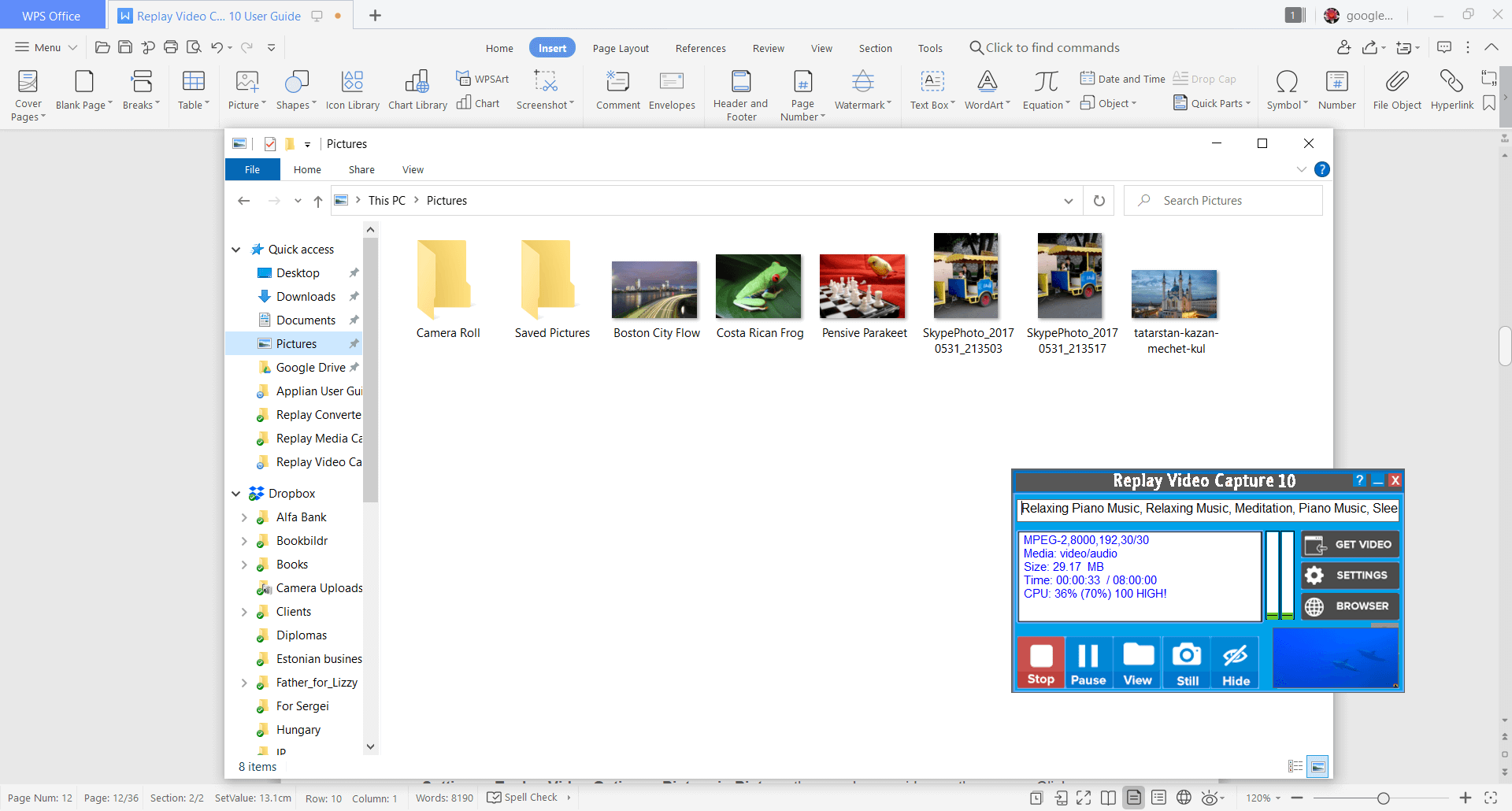Click the Search Pictures field
Image resolution: width=1512 pixels, height=811 pixels.
[1223, 201]
